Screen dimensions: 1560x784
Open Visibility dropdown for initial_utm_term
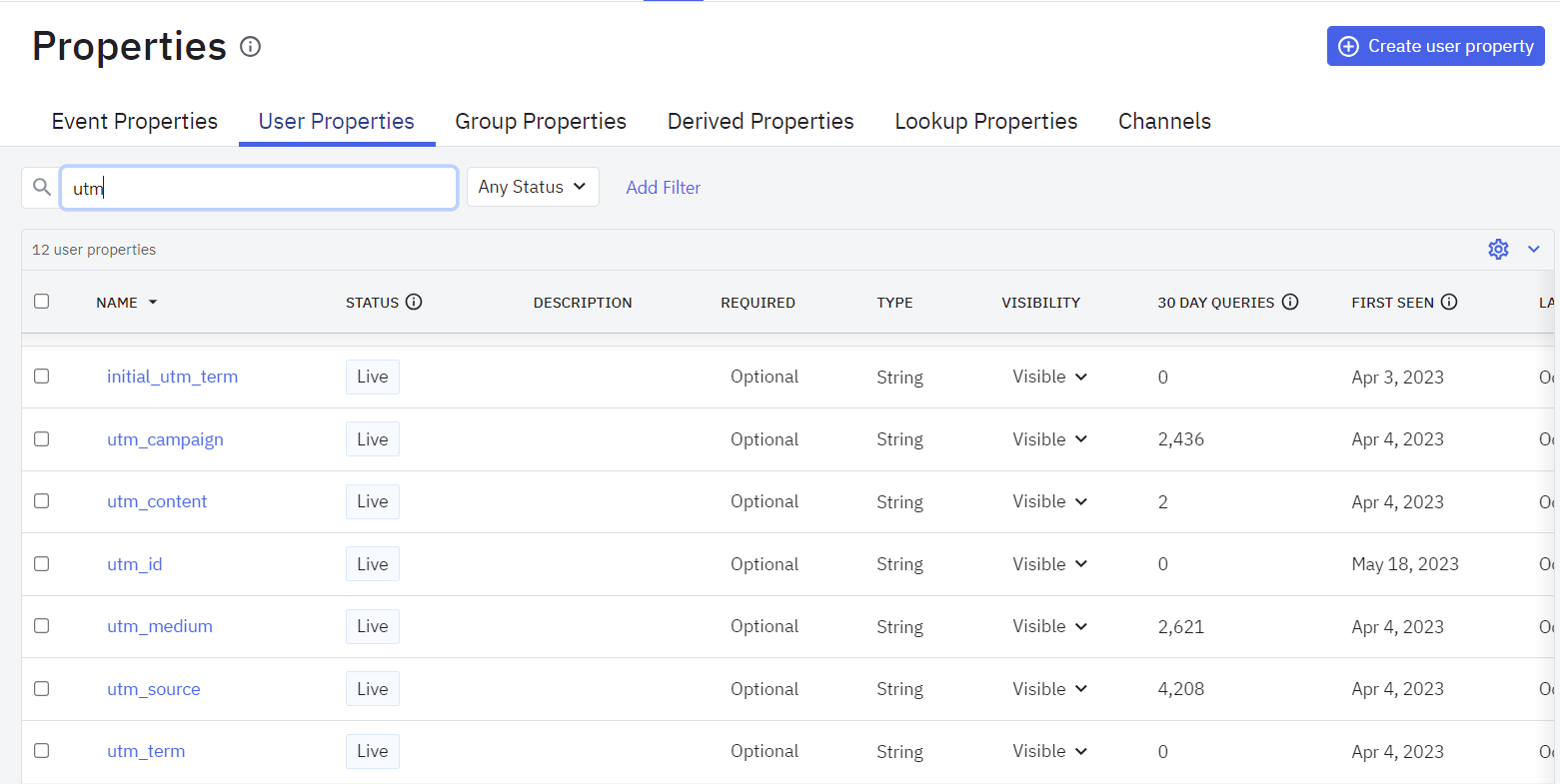(x=1049, y=377)
